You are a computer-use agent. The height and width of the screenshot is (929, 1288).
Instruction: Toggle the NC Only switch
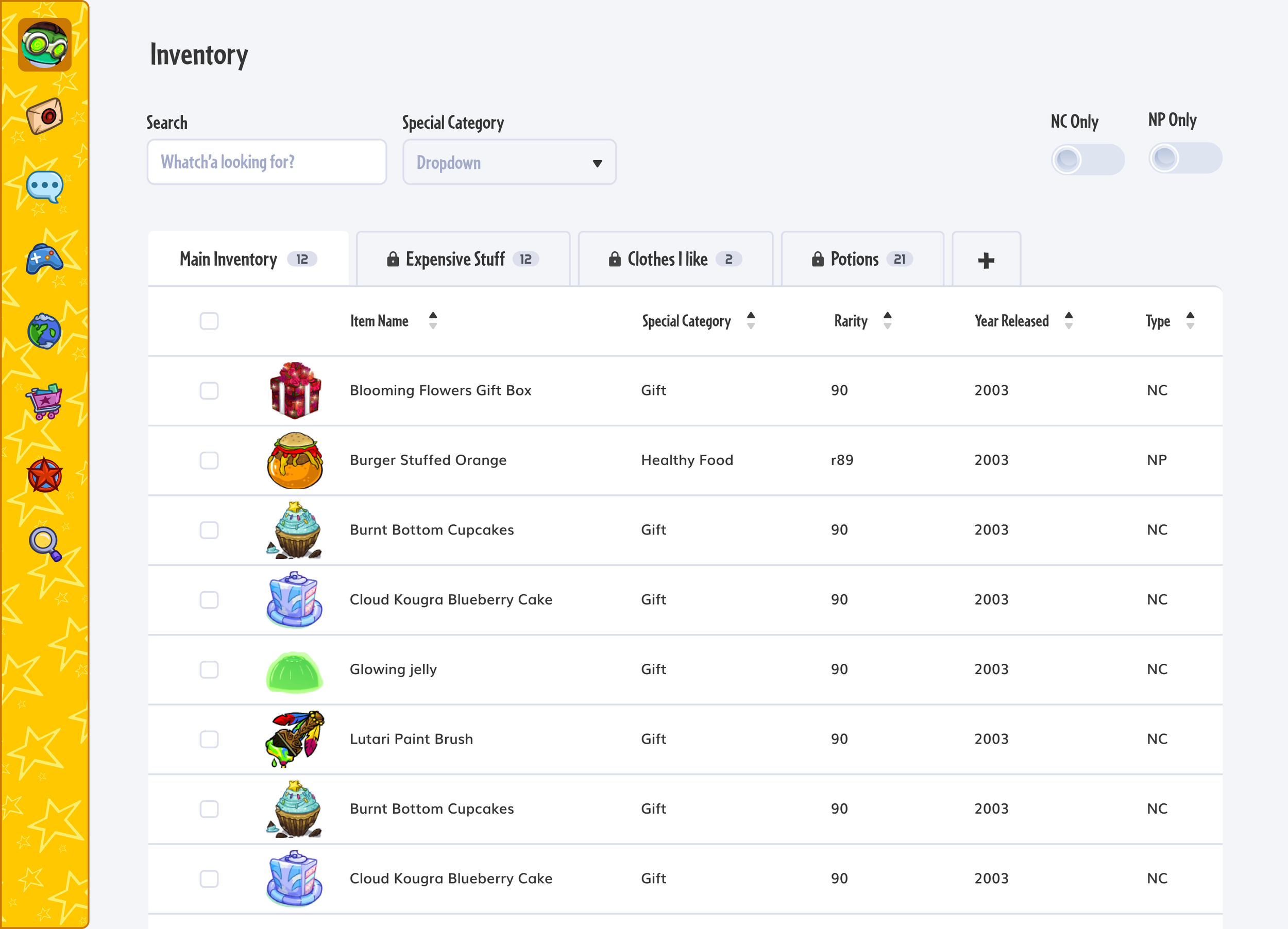pyautogui.click(x=1087, y=160)
